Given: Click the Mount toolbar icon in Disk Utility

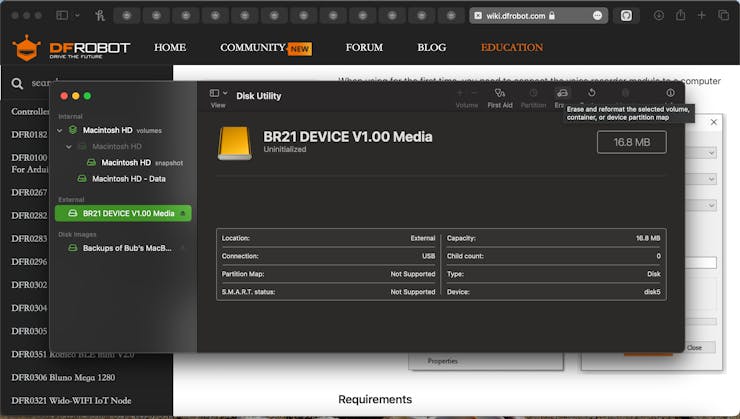Looking at the screenshot, I should point(625,93).
